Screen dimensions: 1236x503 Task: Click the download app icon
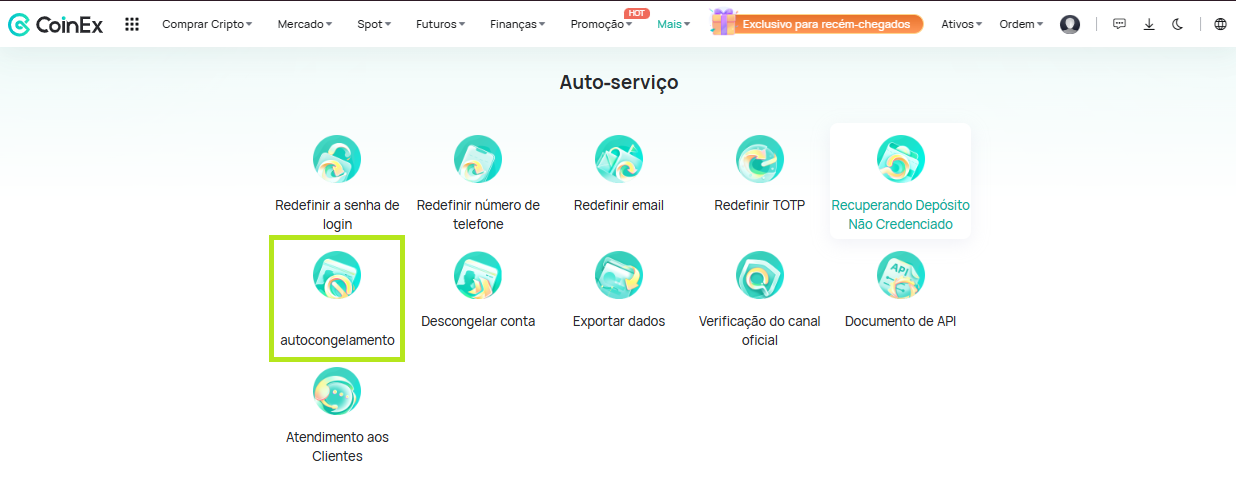point(1149,24)
